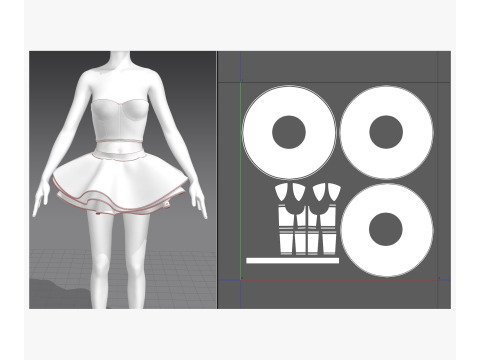Select the rightmost lower bodice panel pattern
The image size is (480, 360).
(x=328, y=244)
